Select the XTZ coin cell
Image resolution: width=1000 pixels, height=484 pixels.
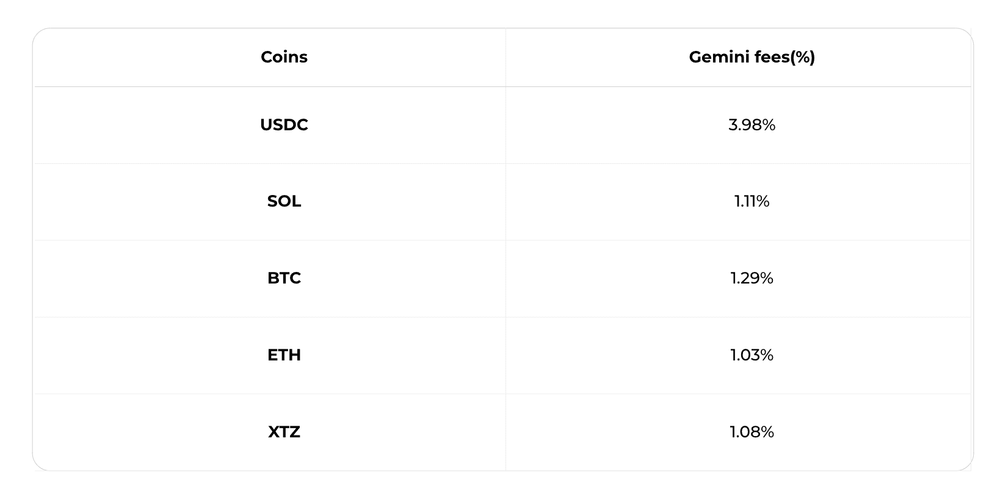tap(284, 432)
